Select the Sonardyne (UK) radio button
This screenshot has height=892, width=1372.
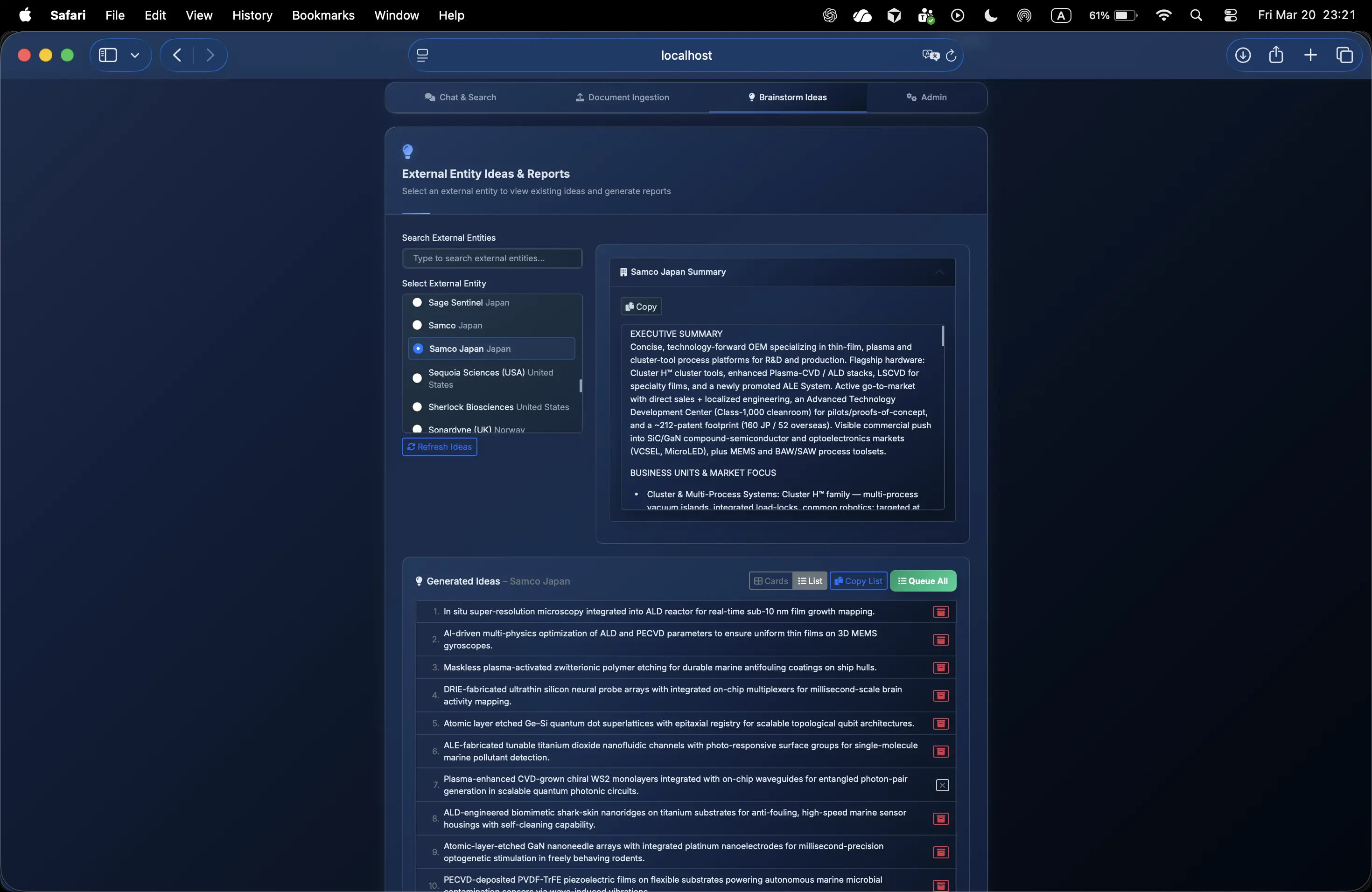pyautogui.click(x=417, y=429)
